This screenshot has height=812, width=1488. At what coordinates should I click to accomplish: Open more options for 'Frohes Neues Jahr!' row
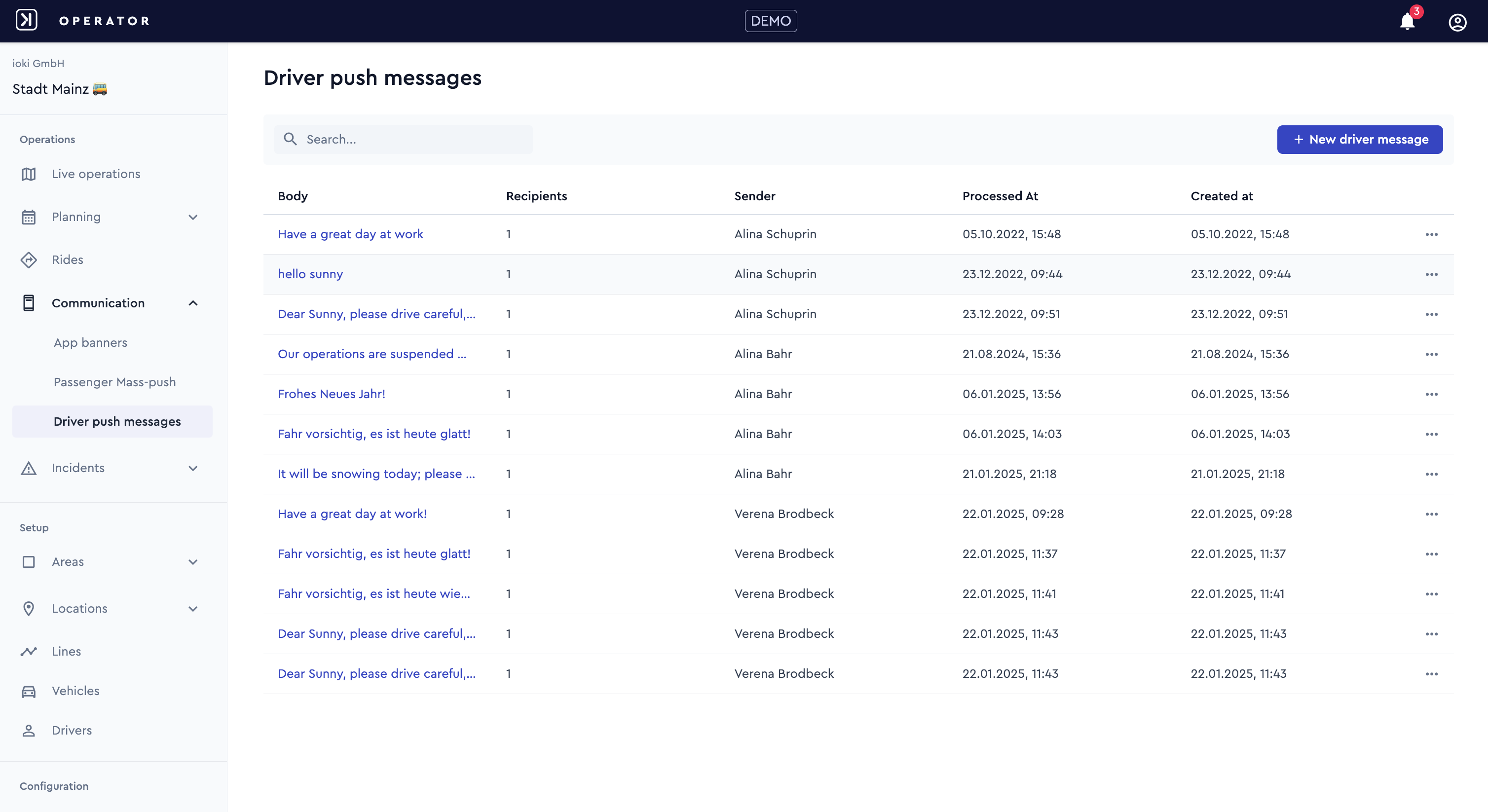[1431, 395]
